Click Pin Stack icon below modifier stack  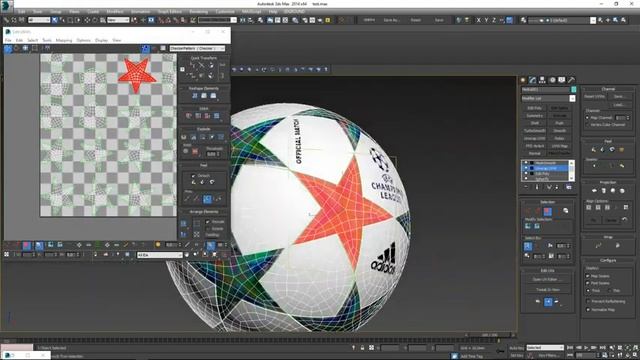[x=526, y=187]
